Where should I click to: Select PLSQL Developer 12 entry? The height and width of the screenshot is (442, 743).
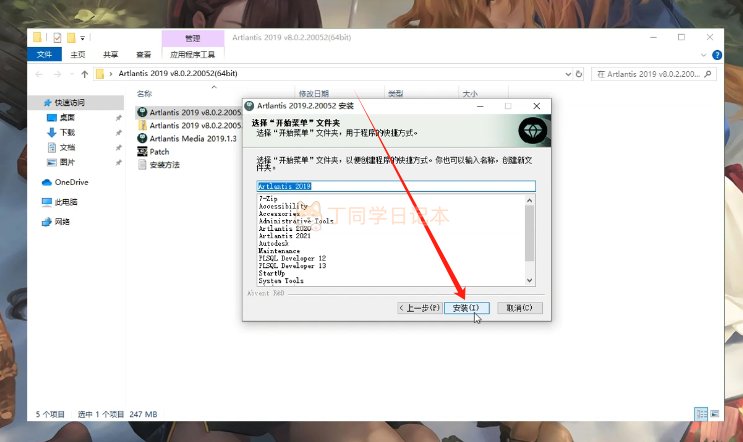pyautogui.click(x=292, y=258)
